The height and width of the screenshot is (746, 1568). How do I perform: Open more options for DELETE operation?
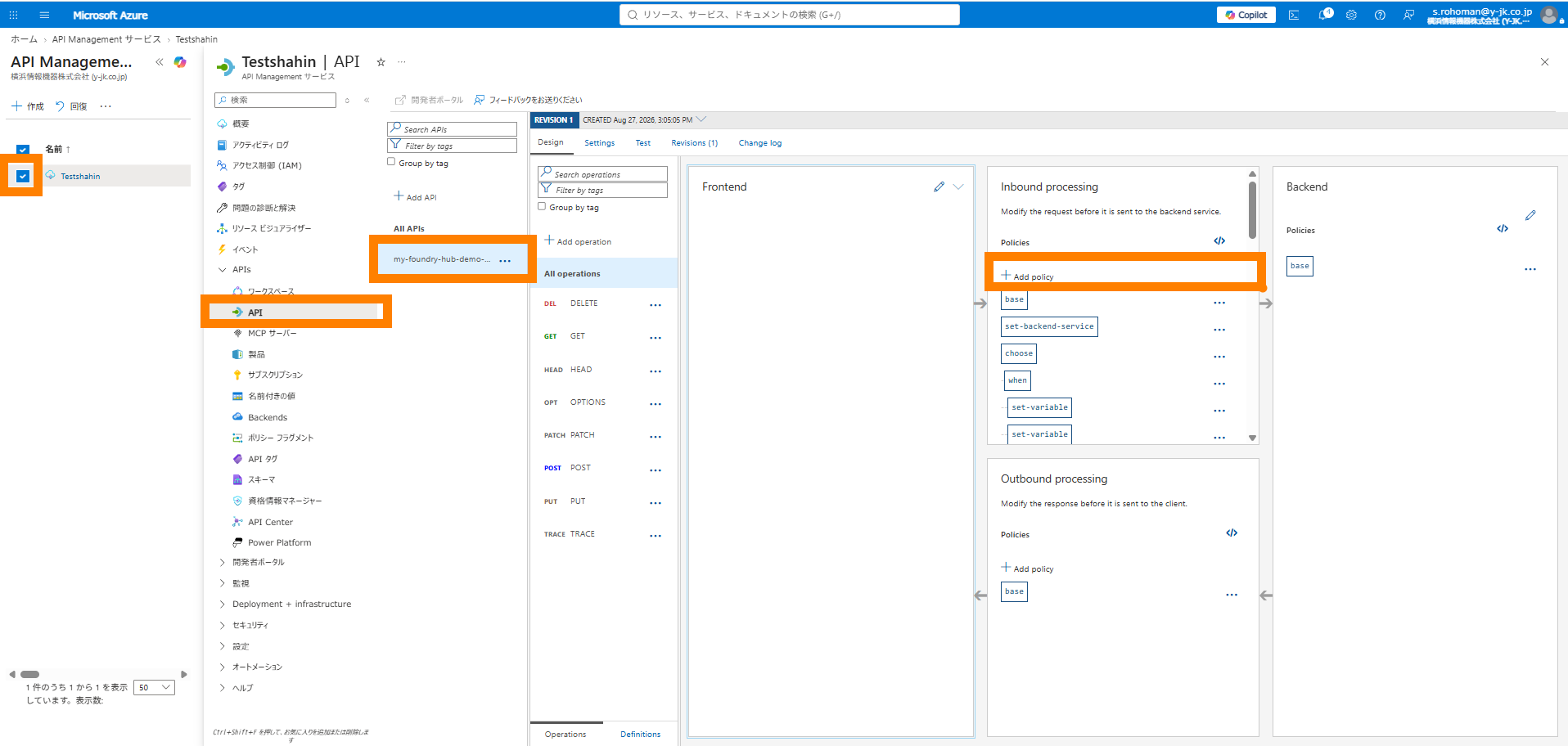pos(656,305)
